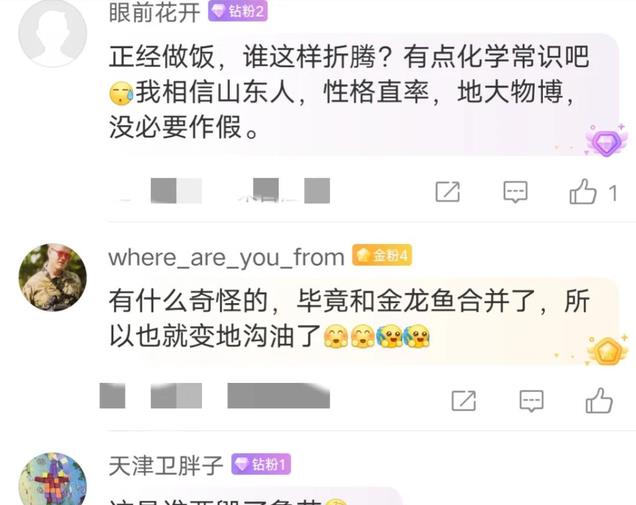The height and width of the screenshot is (505, 636).
Task: Select the comment about 金龙鱼合并
Action: coord(349,318)
